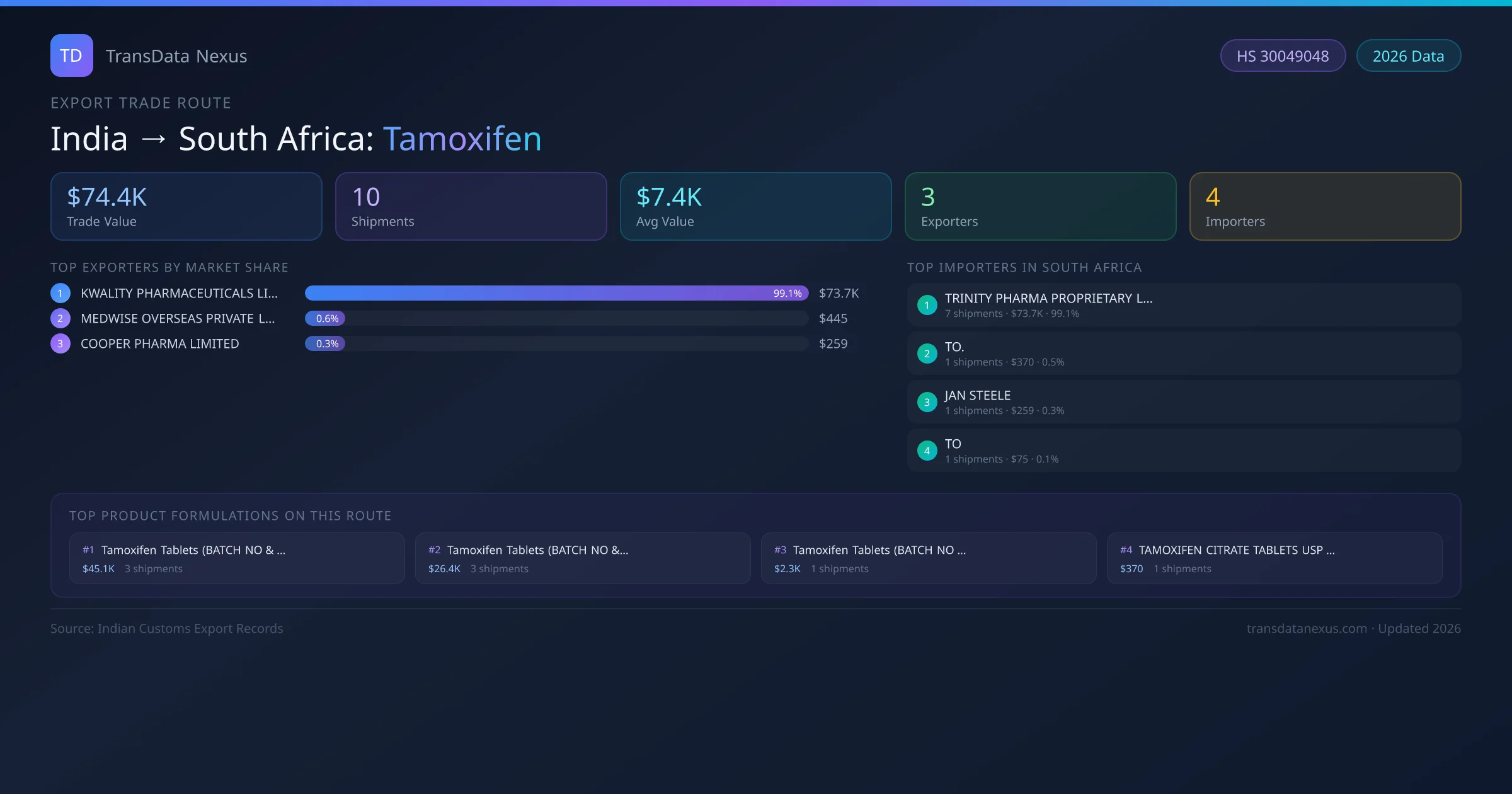Viewport: 1512px width, 794px height.
Task: Select the numbered badge beside JAN STEELE
Action: point(927,401)
